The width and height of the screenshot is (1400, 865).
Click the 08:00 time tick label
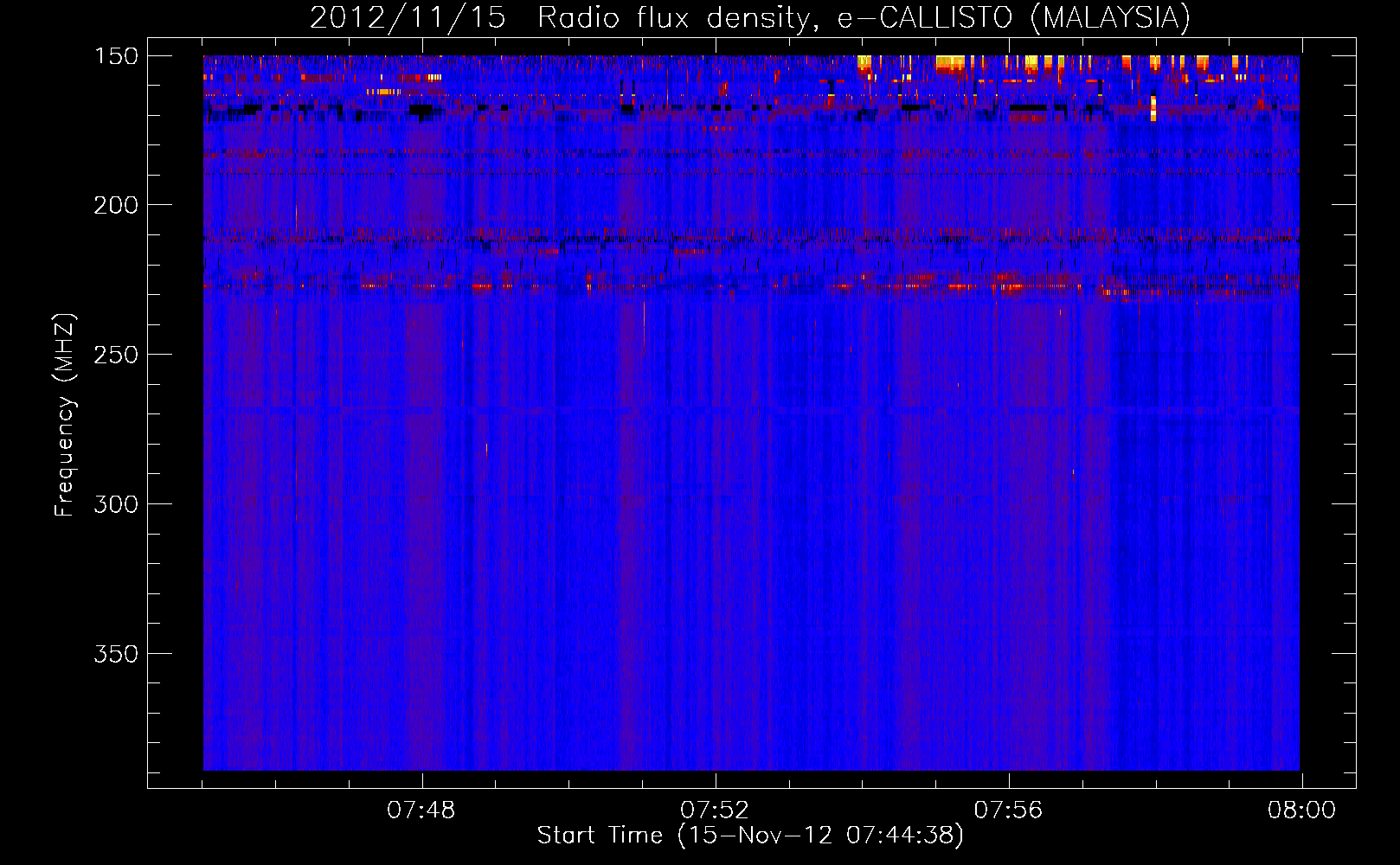coord(1302,811)
